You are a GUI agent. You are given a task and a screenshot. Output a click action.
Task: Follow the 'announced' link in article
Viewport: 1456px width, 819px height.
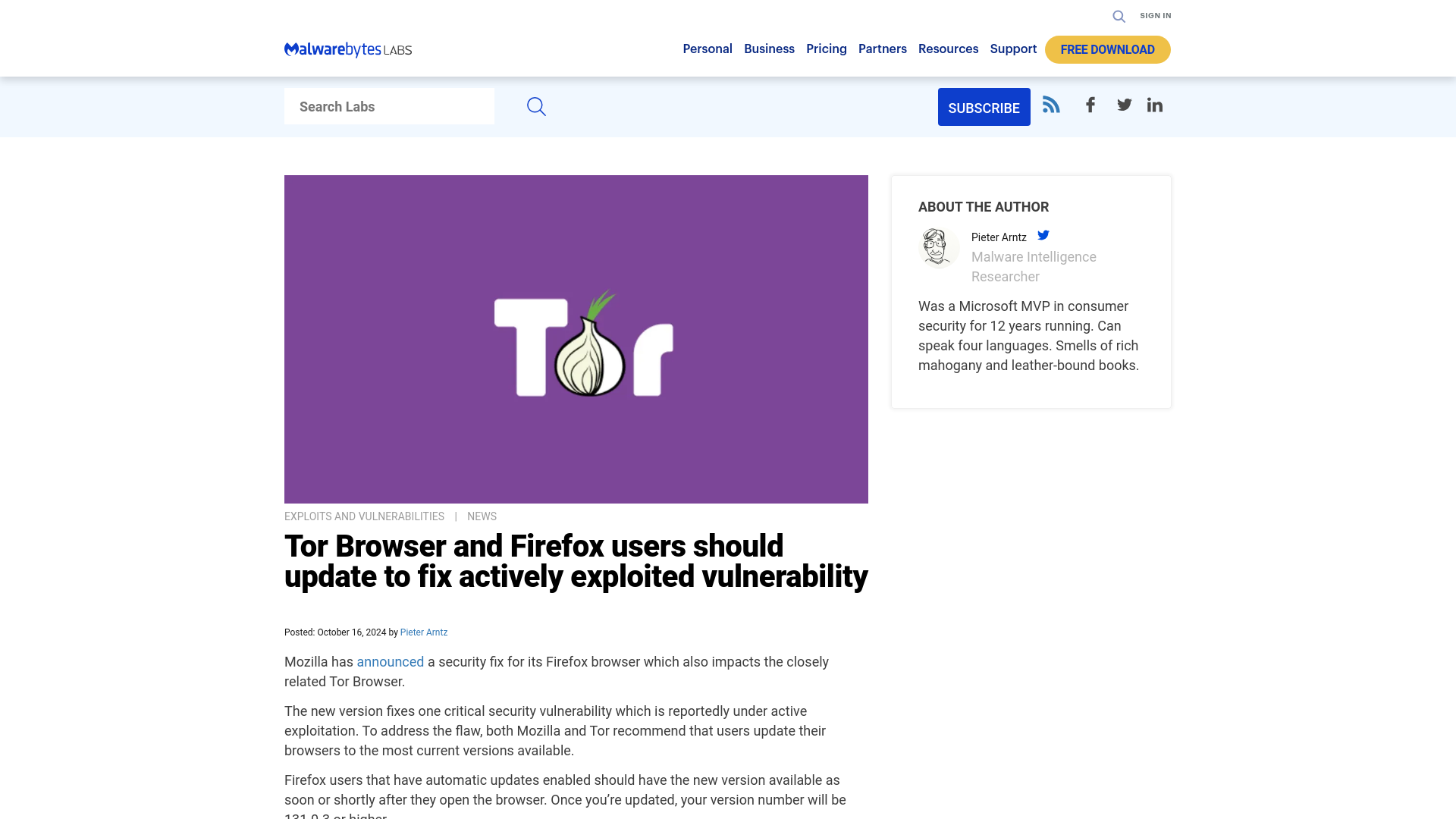[390, 662]
